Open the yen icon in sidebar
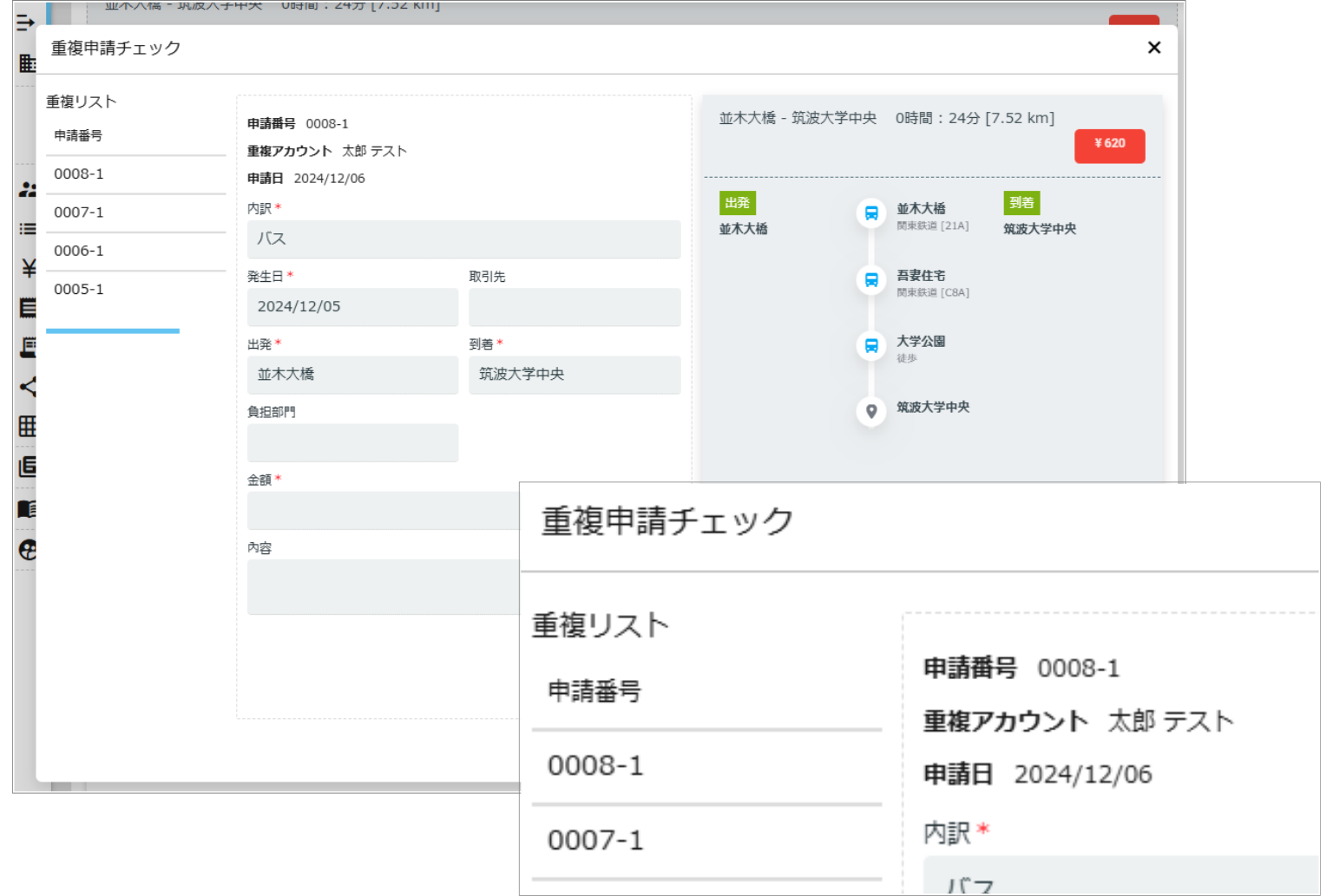Screen dimensions: 1333x896 pos(28,268)
